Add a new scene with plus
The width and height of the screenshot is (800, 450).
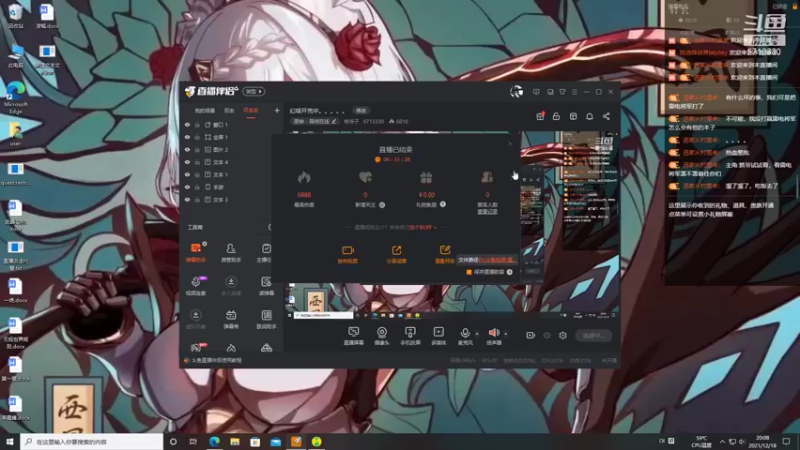pos(277,110)
